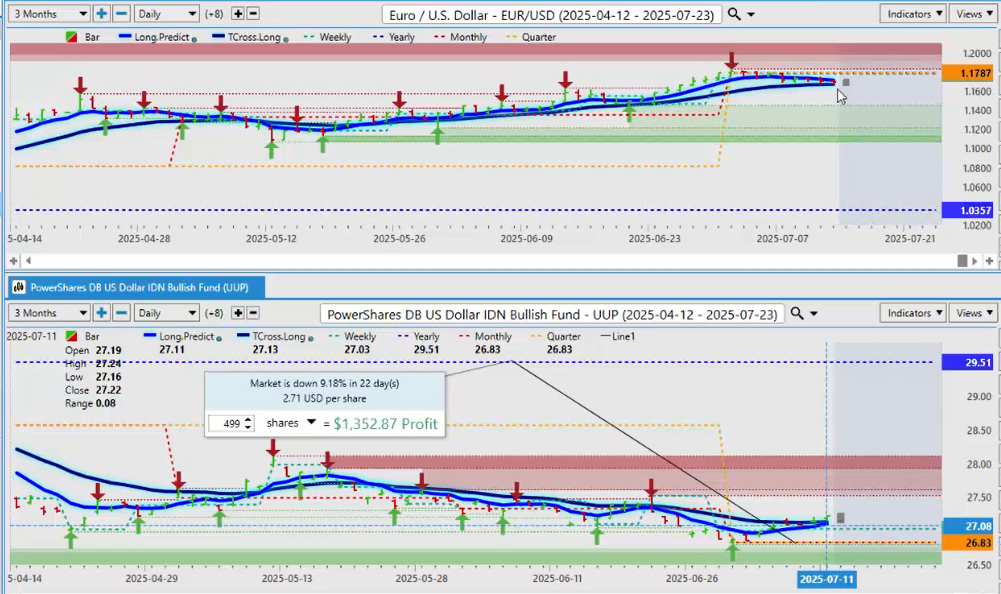Viewport: 1001px width, 594px height.
Task: Click forecast days minus button on UUP chart
Action: point(254,313)
